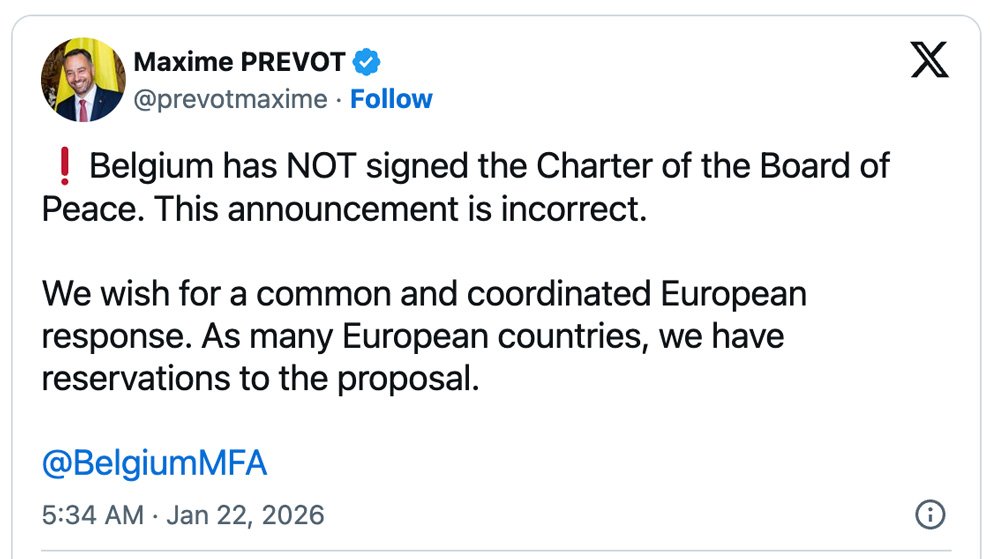Open the @BelgiumMFA mention link
The height and width of the screenshot is (559, 990).
pyautogui.click(x=155, y=464)
